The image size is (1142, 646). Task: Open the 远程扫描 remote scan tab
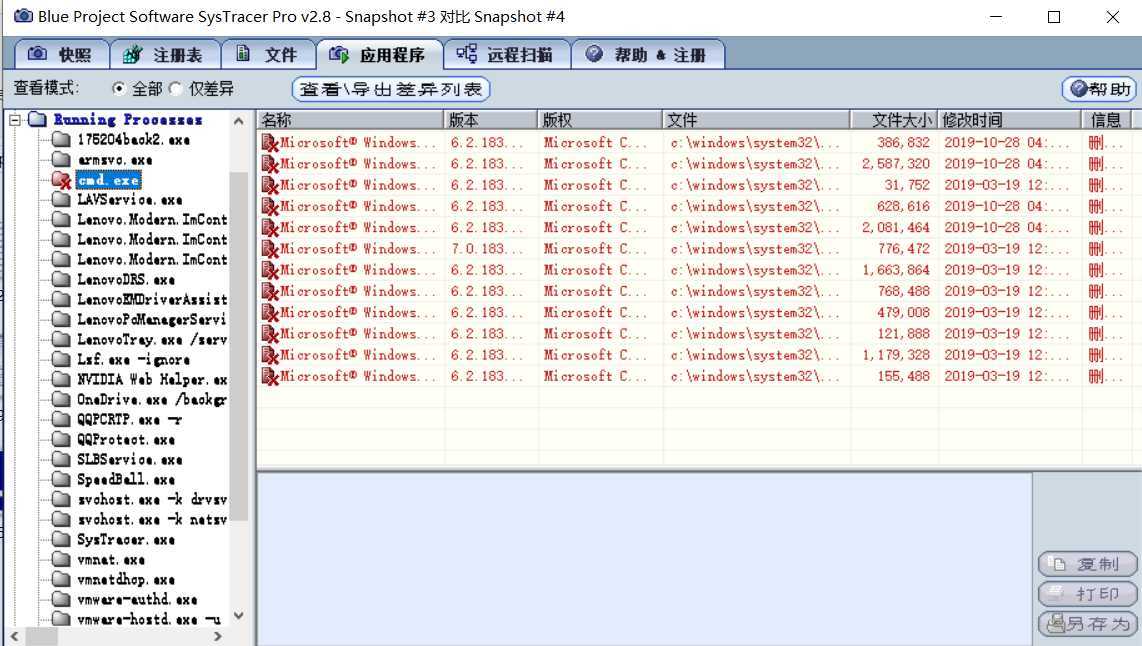[507, 55]
